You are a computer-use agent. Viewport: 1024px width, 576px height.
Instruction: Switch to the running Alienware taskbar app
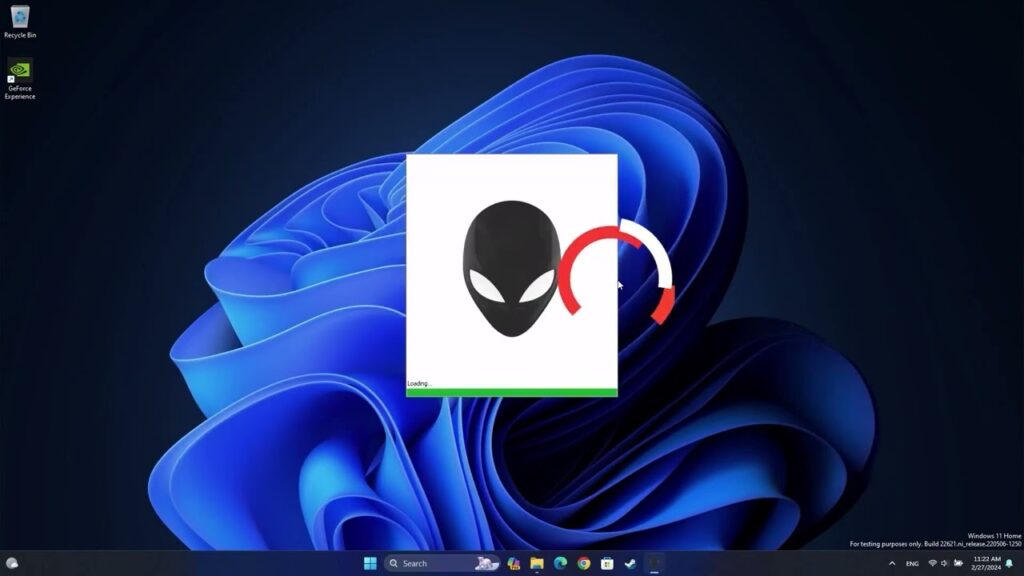[654, 563]
